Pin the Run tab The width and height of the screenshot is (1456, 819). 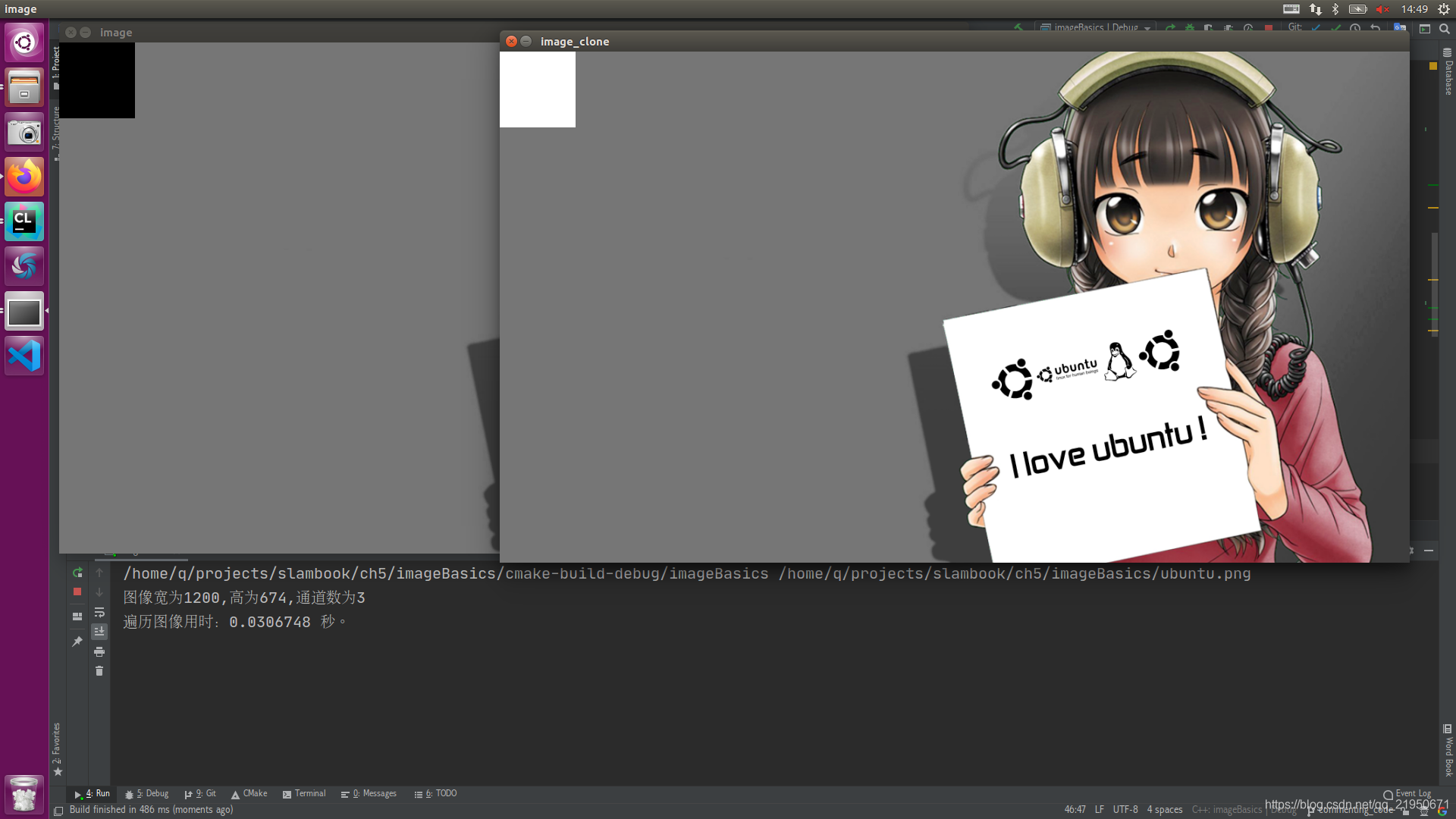tap(77, 642)
